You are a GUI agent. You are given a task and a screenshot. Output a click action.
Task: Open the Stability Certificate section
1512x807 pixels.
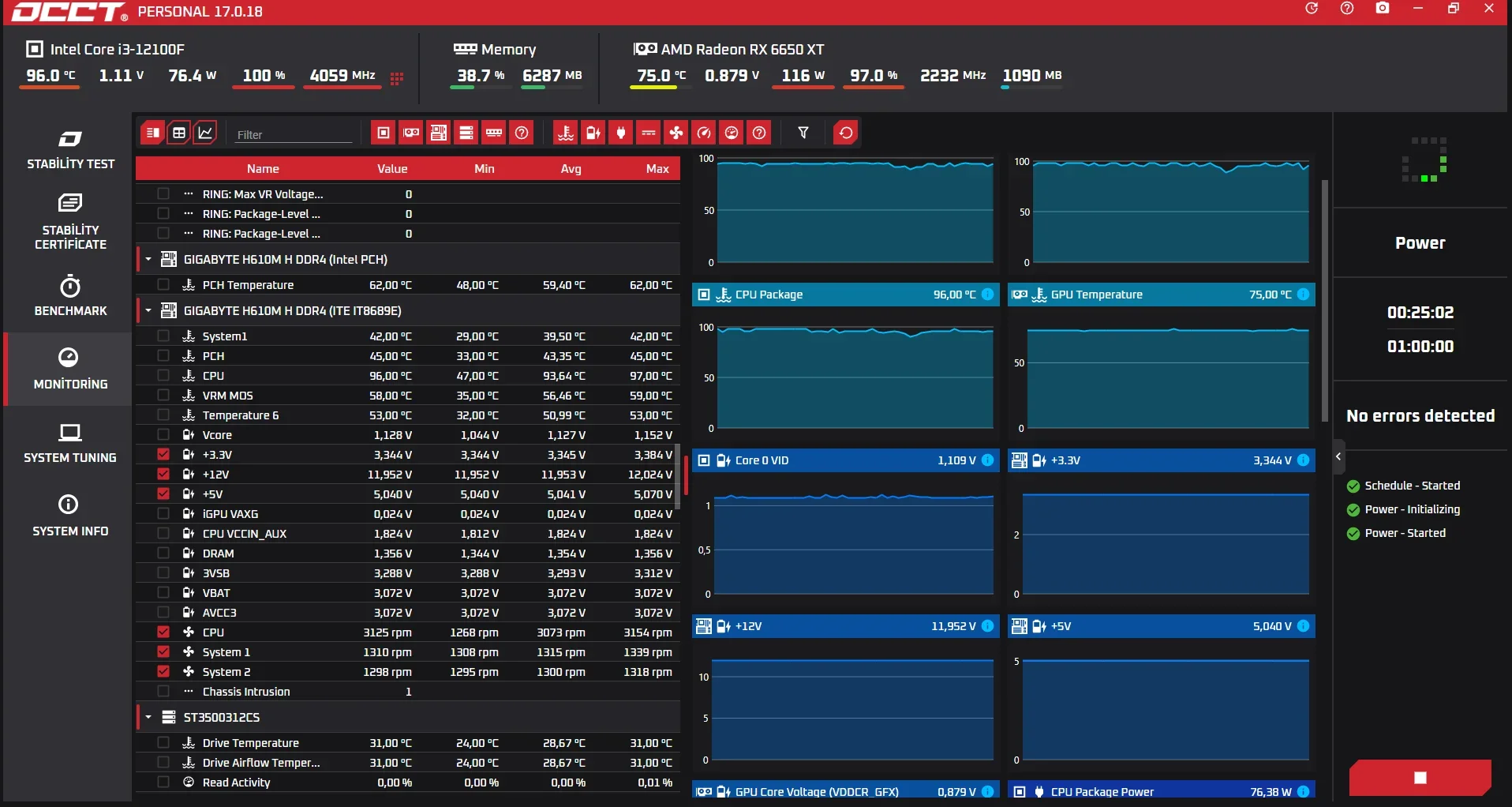(x=70, y=222)
